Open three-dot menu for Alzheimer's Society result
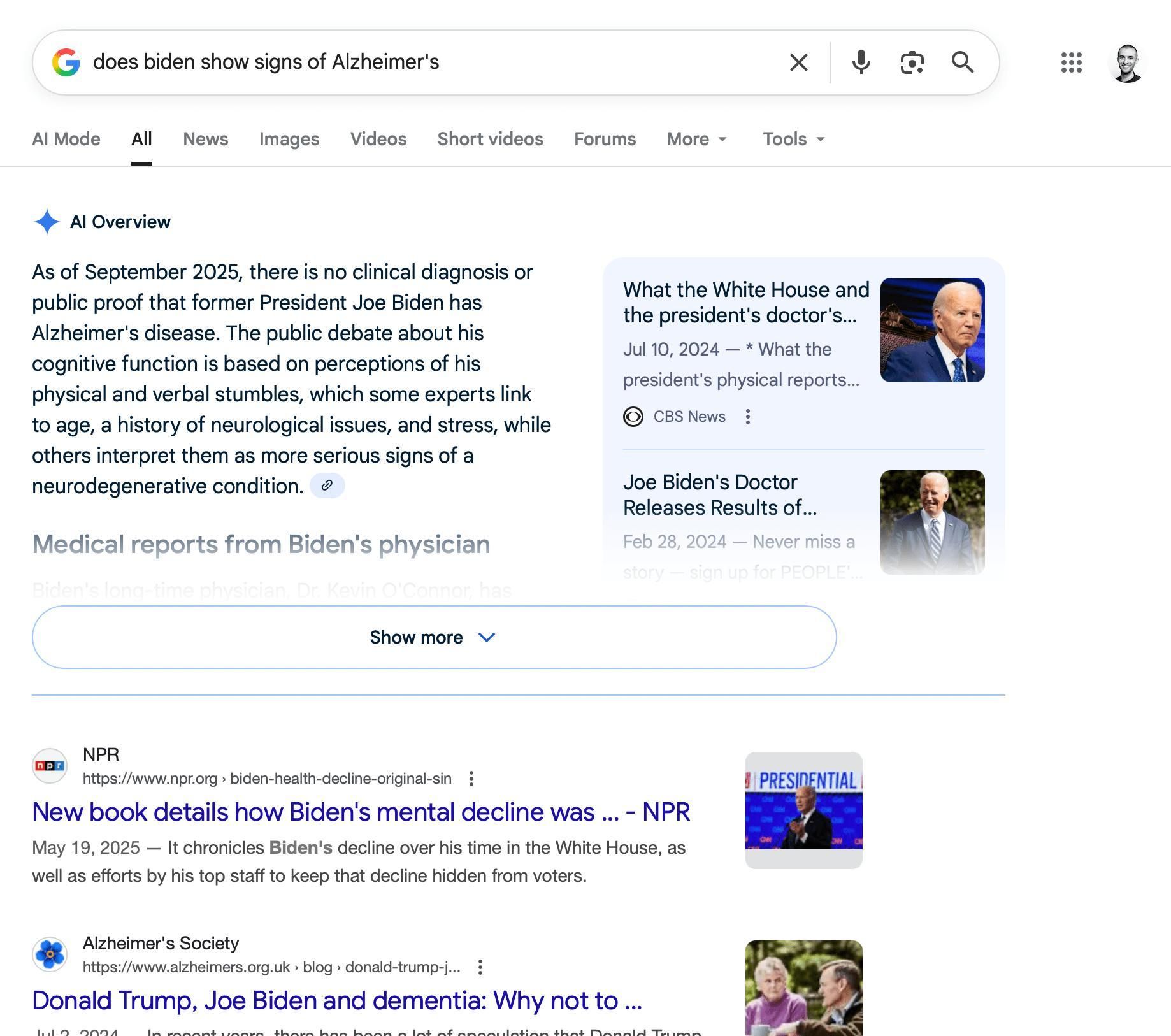 pos(480,967)
